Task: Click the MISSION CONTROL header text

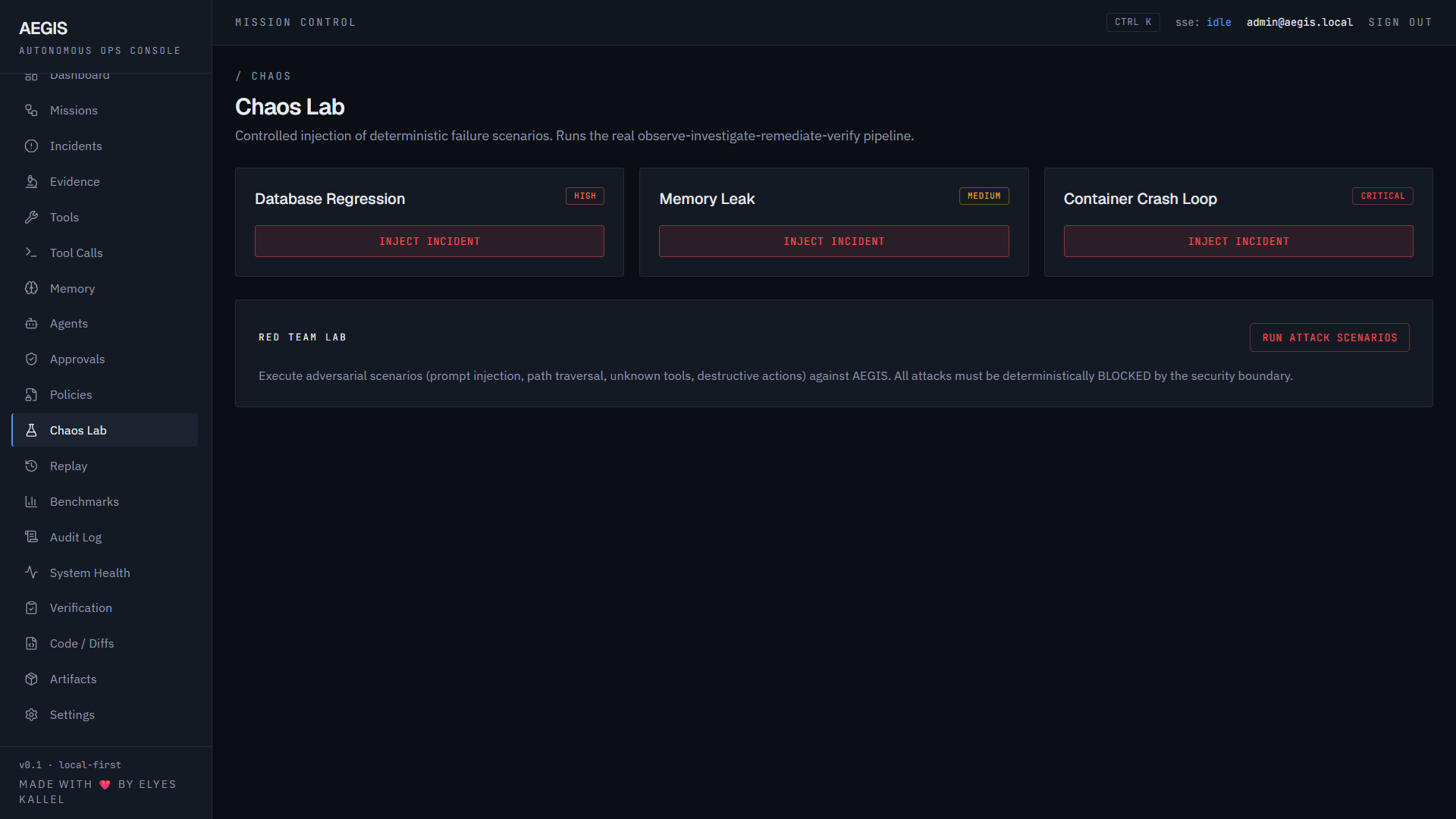Action: (296, 23)
